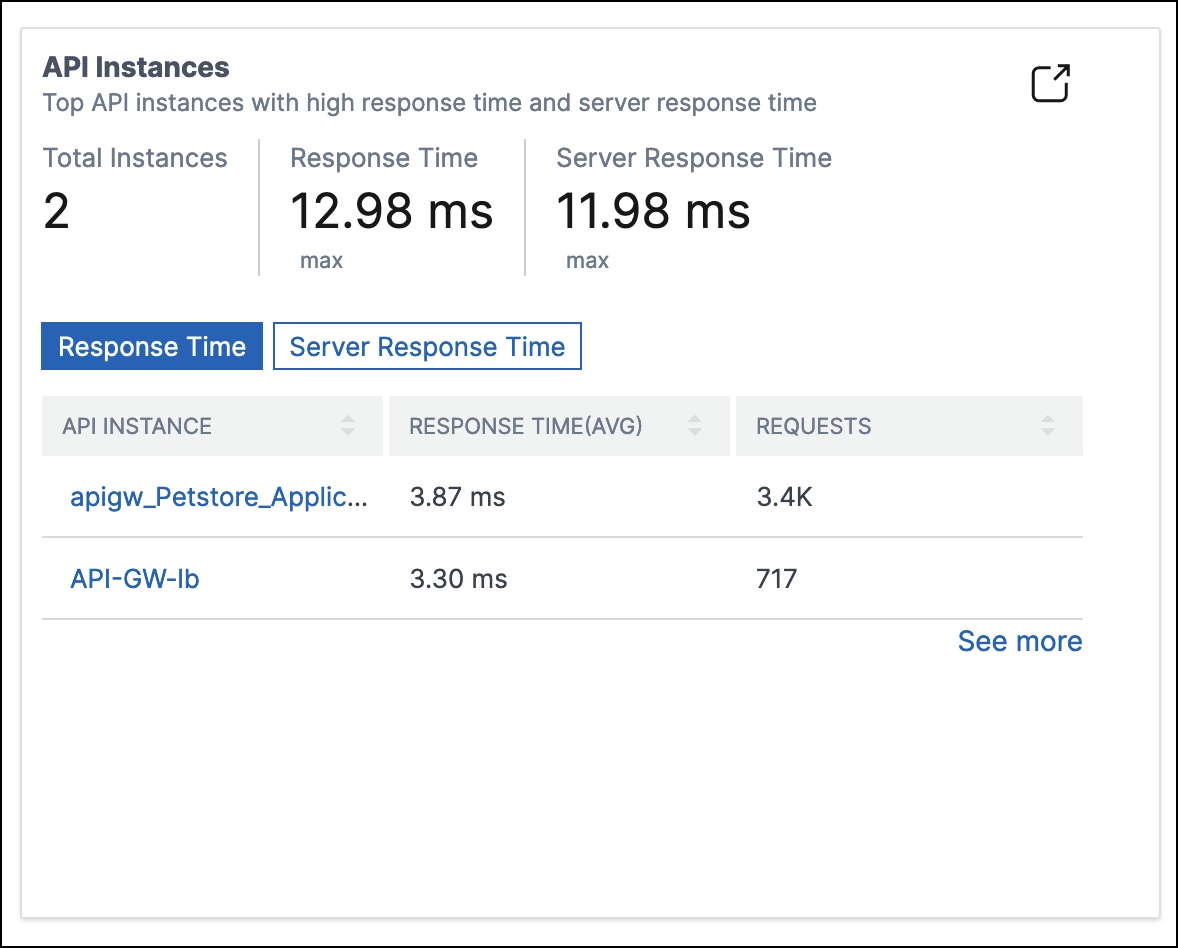Screen dimensions: 1178x948
Task: Open the API-GW-lb instance
Action: click(x=134, y=578)
